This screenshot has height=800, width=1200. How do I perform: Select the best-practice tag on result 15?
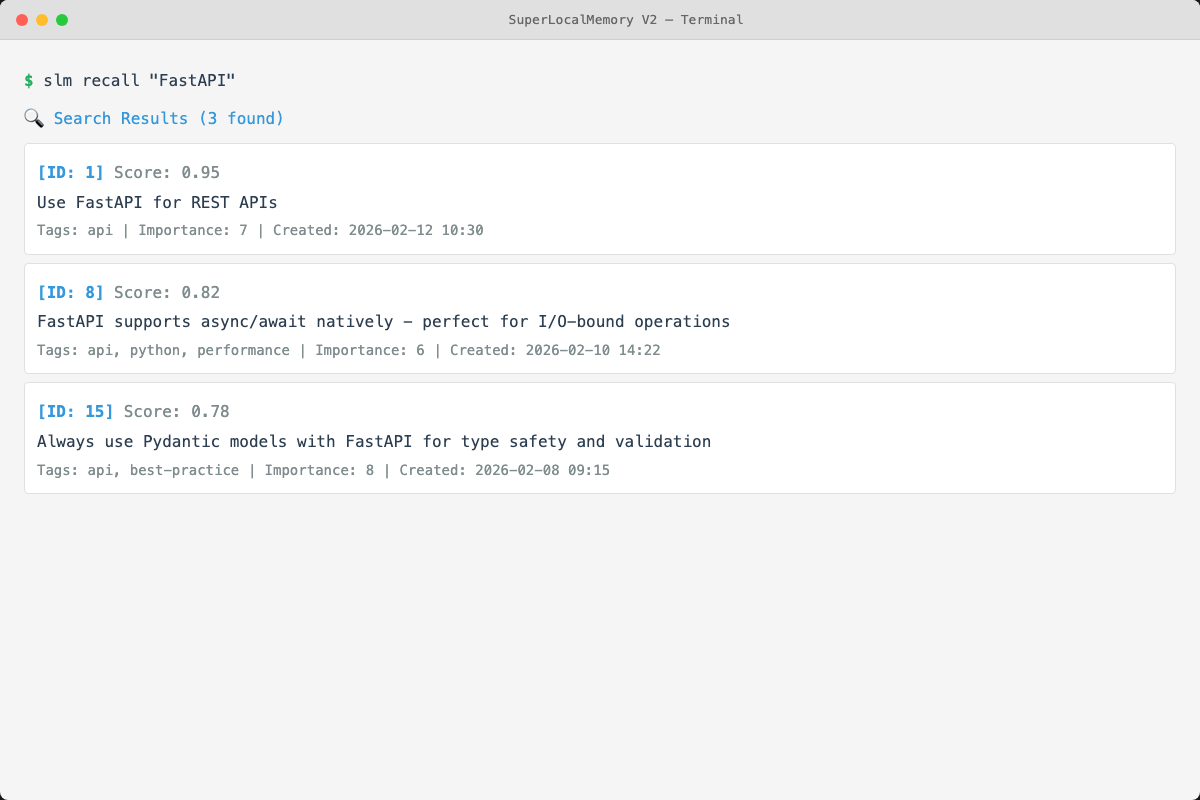184,470
